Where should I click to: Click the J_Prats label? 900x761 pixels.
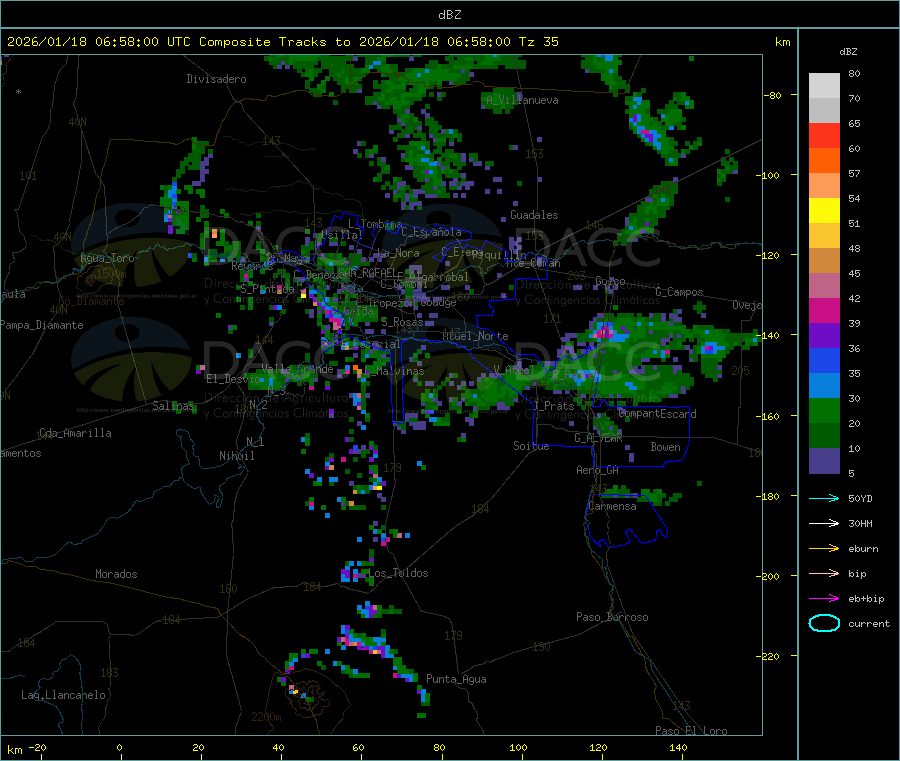click(x=553, y=406)
